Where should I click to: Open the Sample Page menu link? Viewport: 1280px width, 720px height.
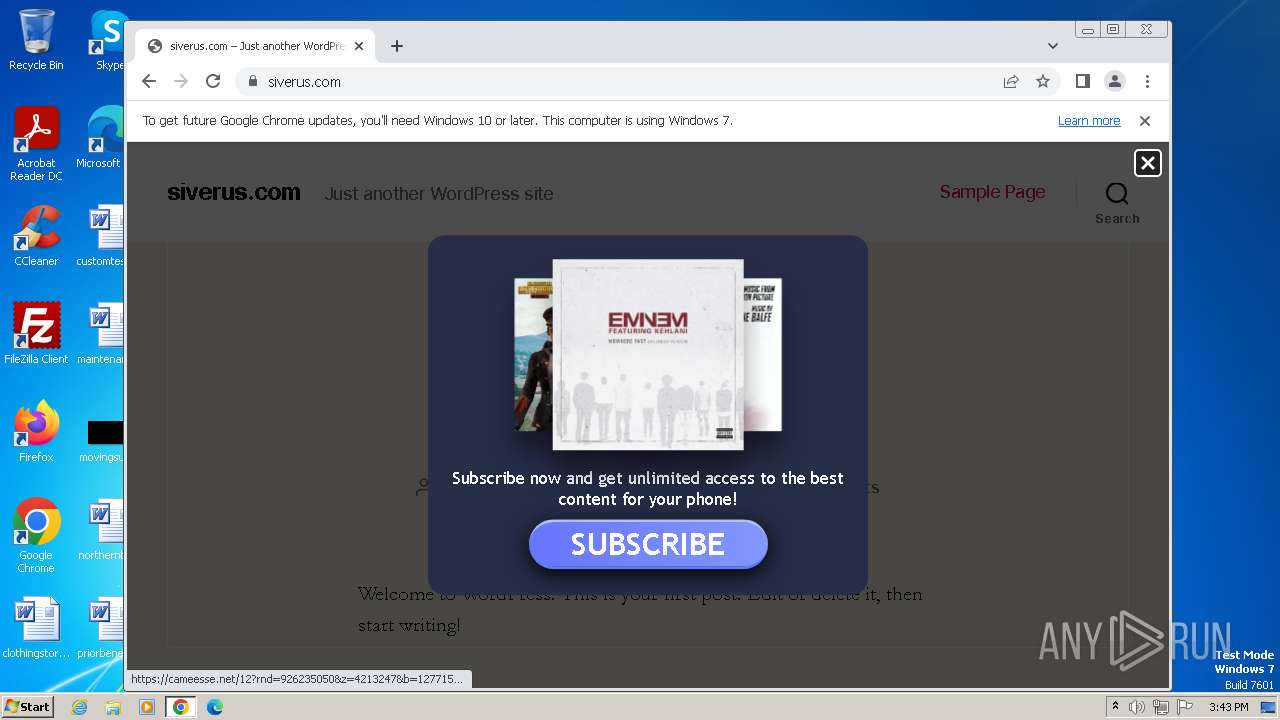tap(992, 192)
